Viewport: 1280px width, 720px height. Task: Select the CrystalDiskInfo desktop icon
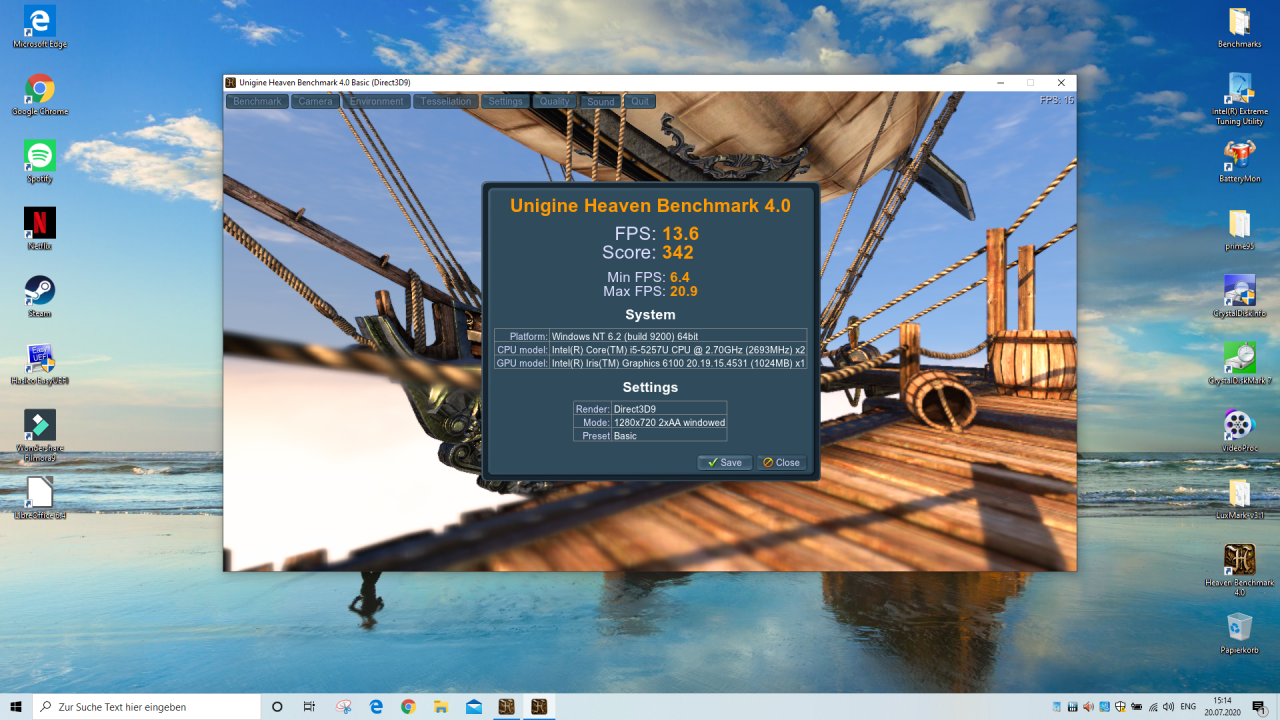(x=1239, y=291)
